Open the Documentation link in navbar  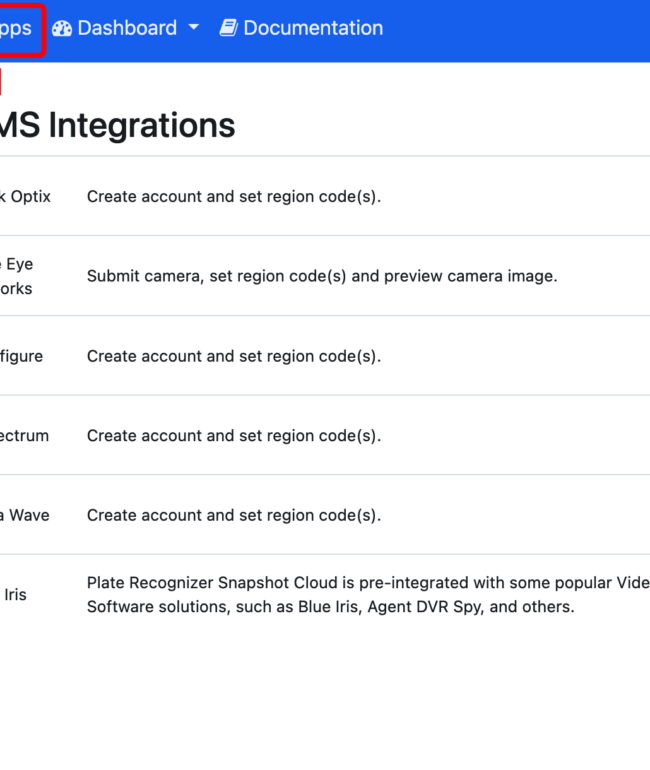click(x=301, y=28)
